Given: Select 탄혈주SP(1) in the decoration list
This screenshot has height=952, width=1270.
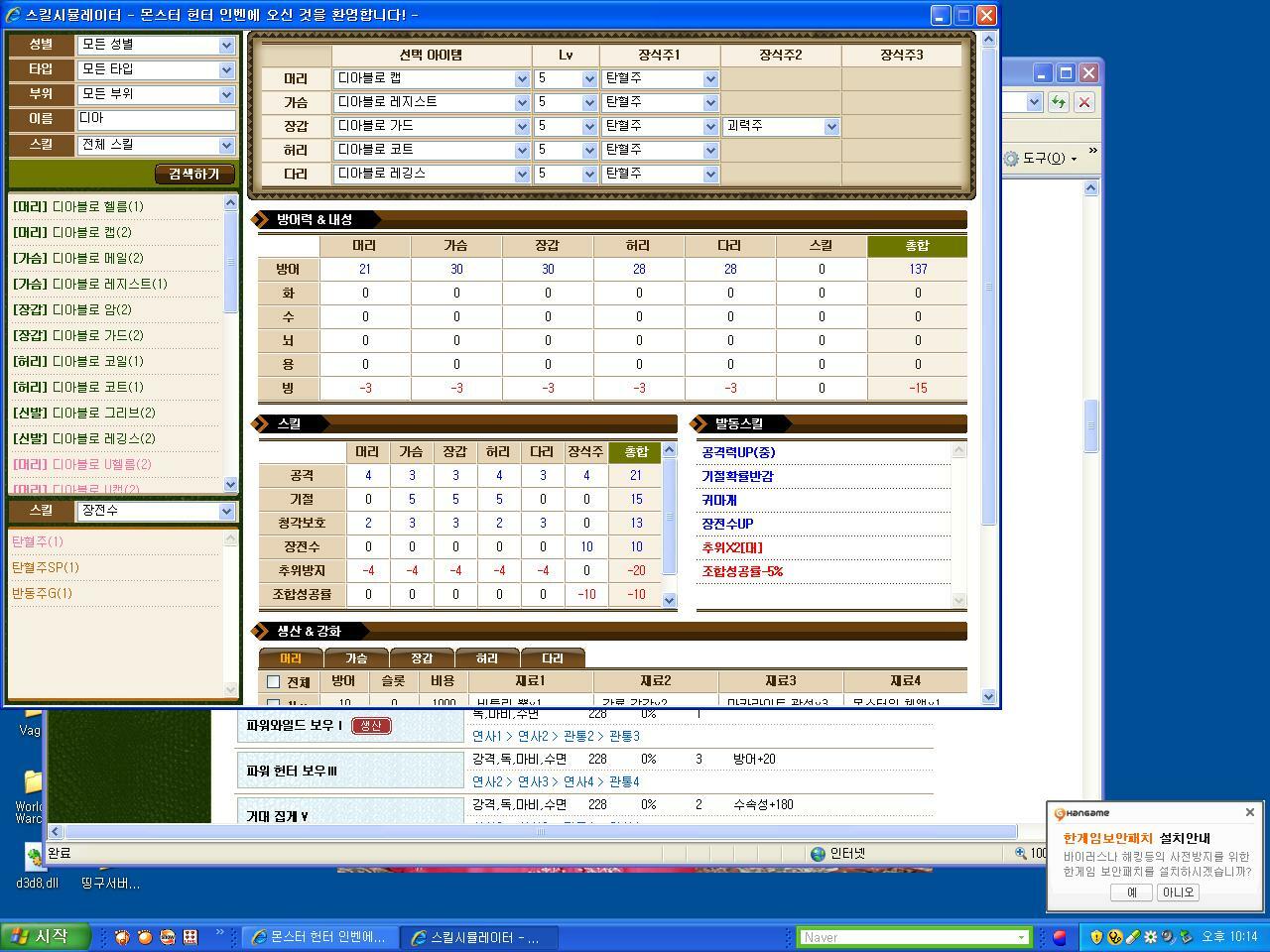Looking at the screenshot, I should pos(45,567).
